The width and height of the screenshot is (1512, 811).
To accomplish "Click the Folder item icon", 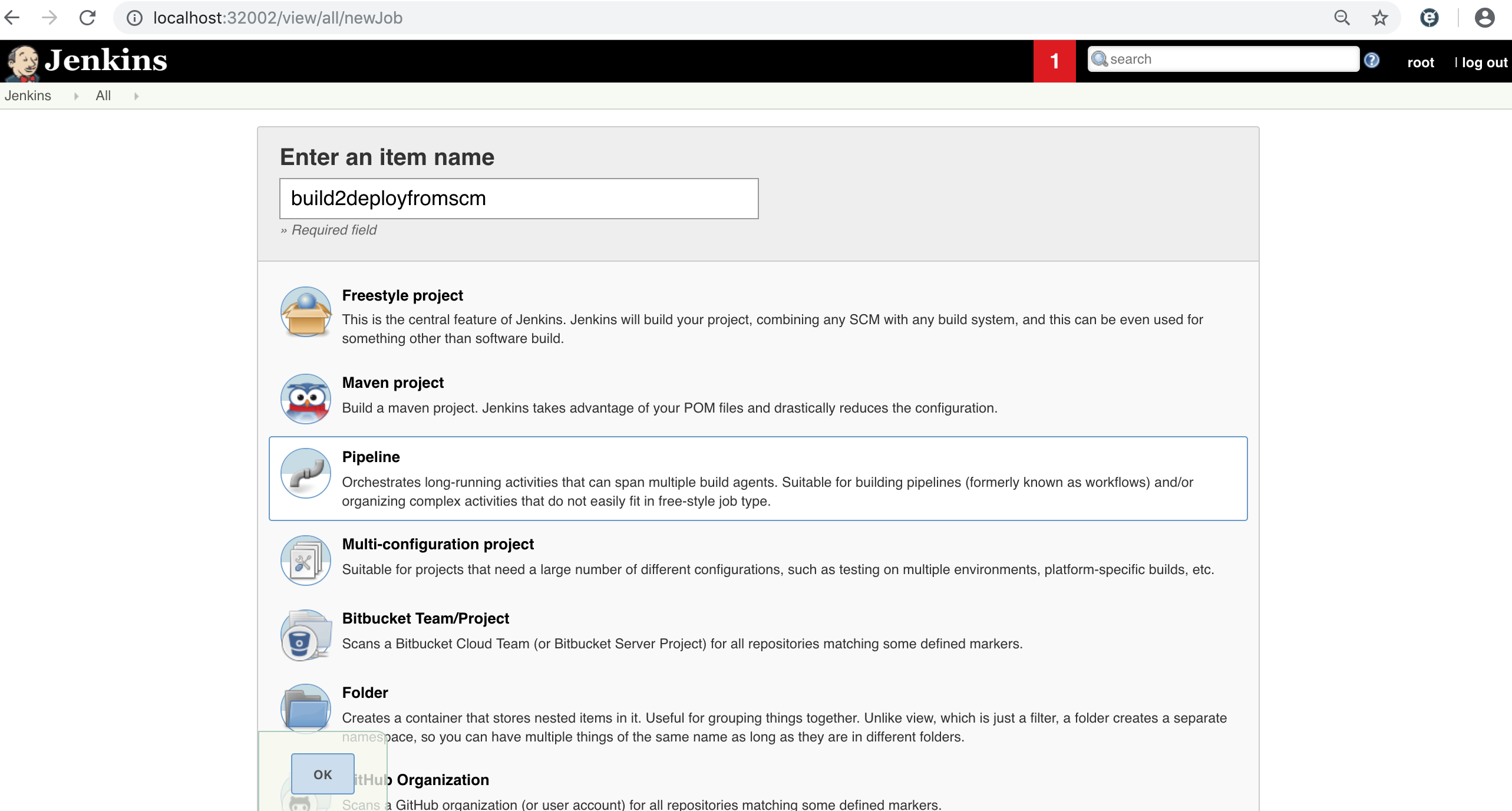I will tap(305, 707).
